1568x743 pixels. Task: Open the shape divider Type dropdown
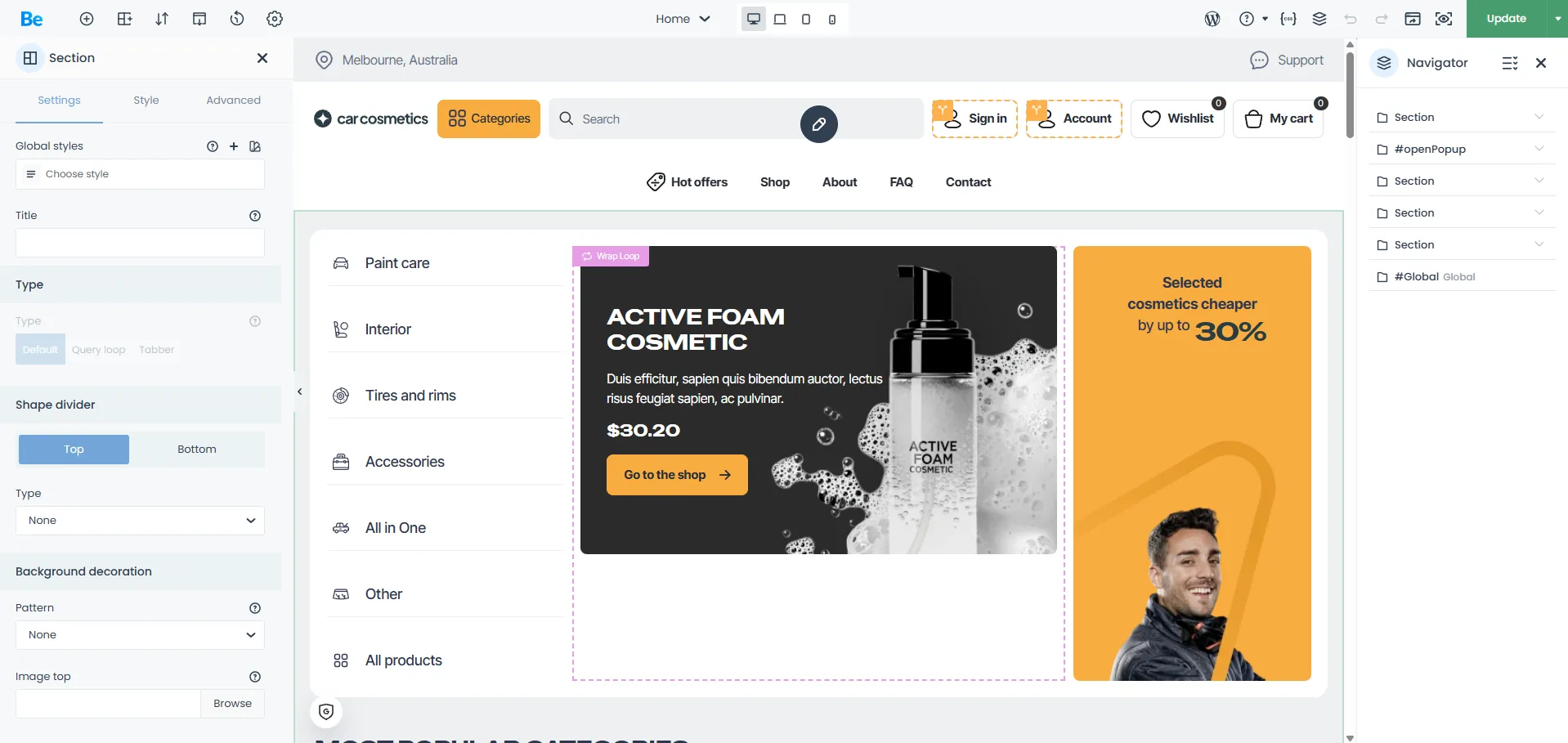[140, 521]
